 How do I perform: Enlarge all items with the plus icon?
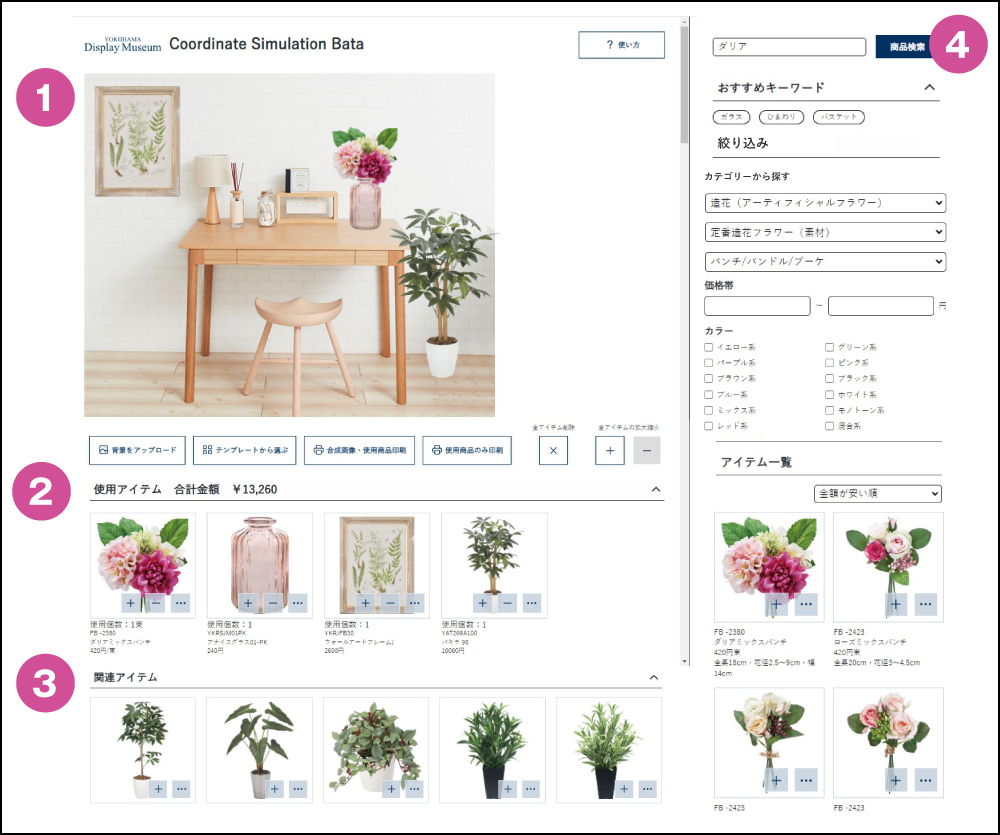coord(610,450)
